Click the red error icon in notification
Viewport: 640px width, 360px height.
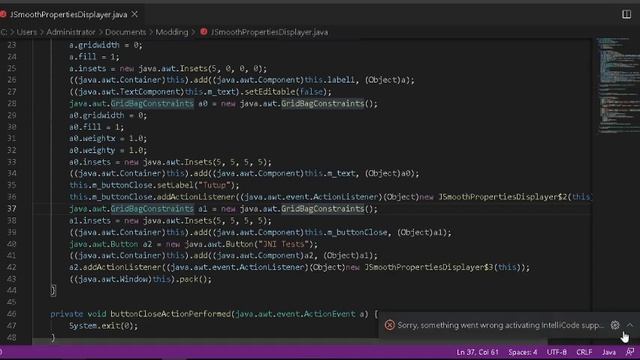coord(389,325)
